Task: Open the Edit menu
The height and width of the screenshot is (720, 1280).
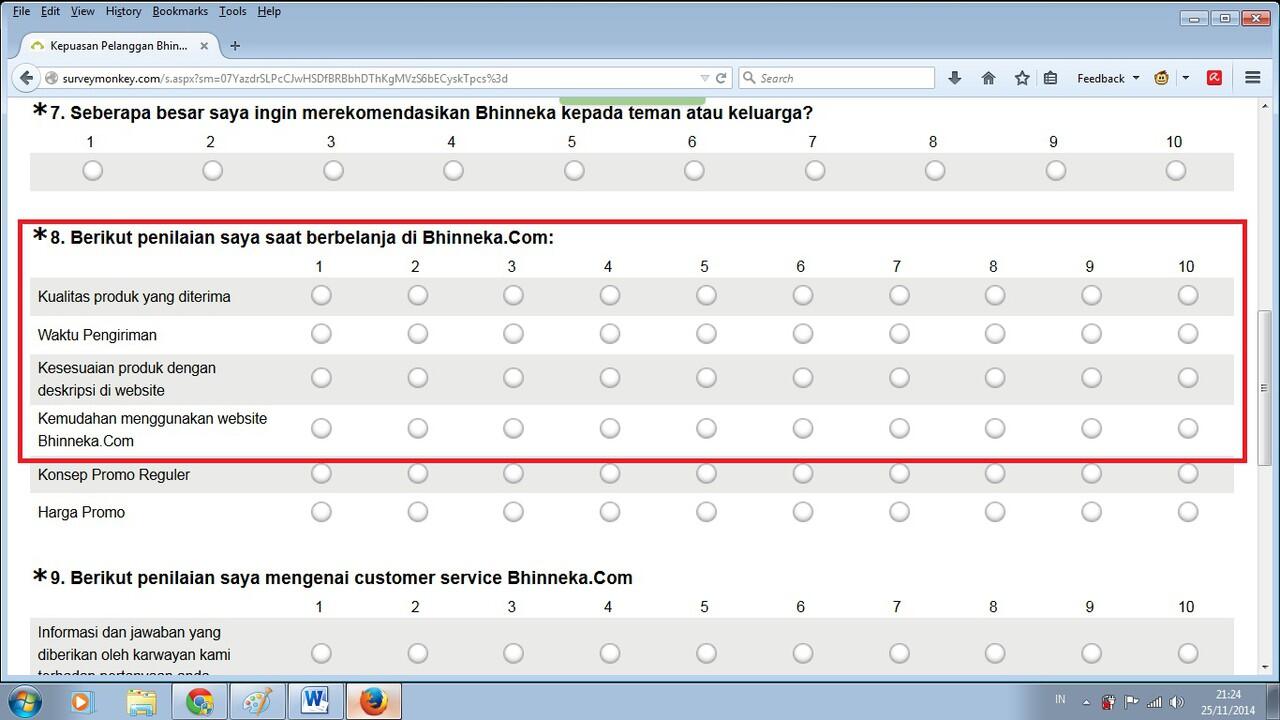Action: 50,11
